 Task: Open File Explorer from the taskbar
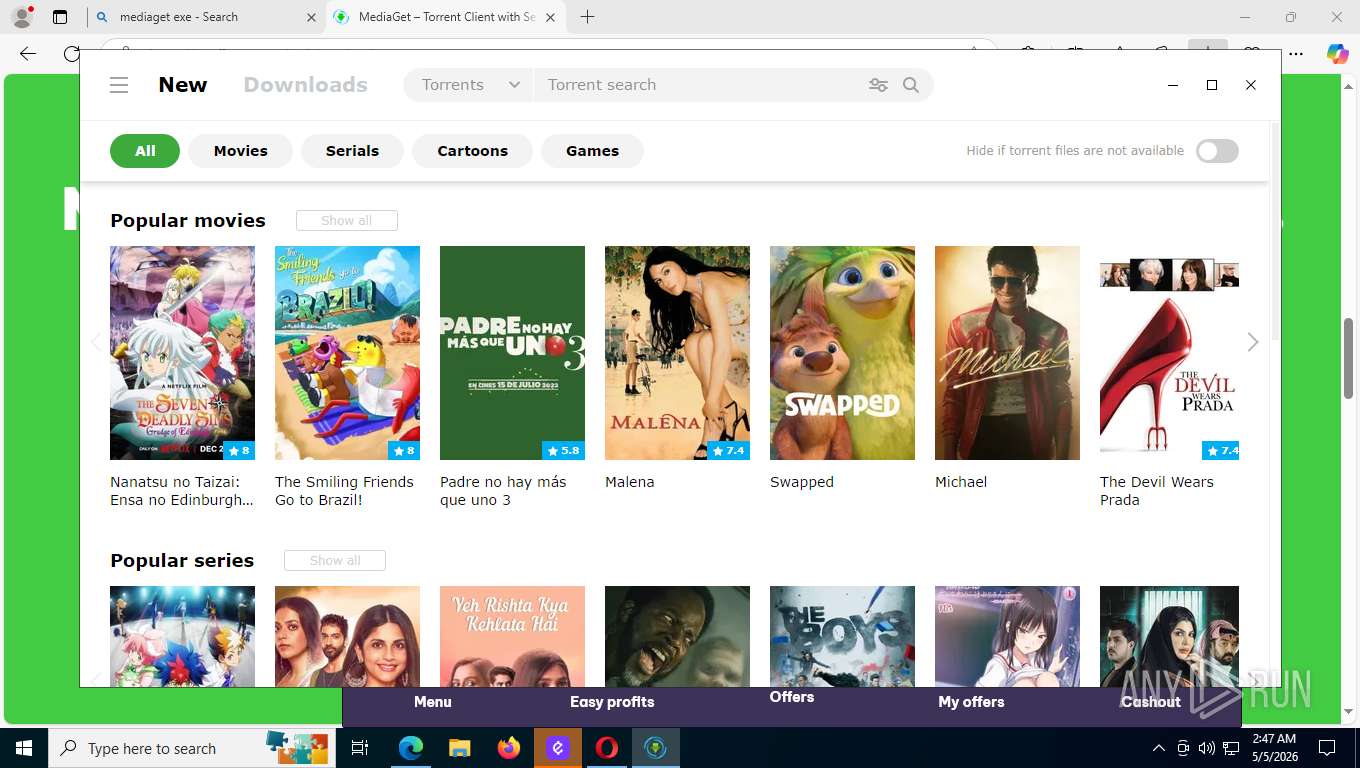[459, 748]
